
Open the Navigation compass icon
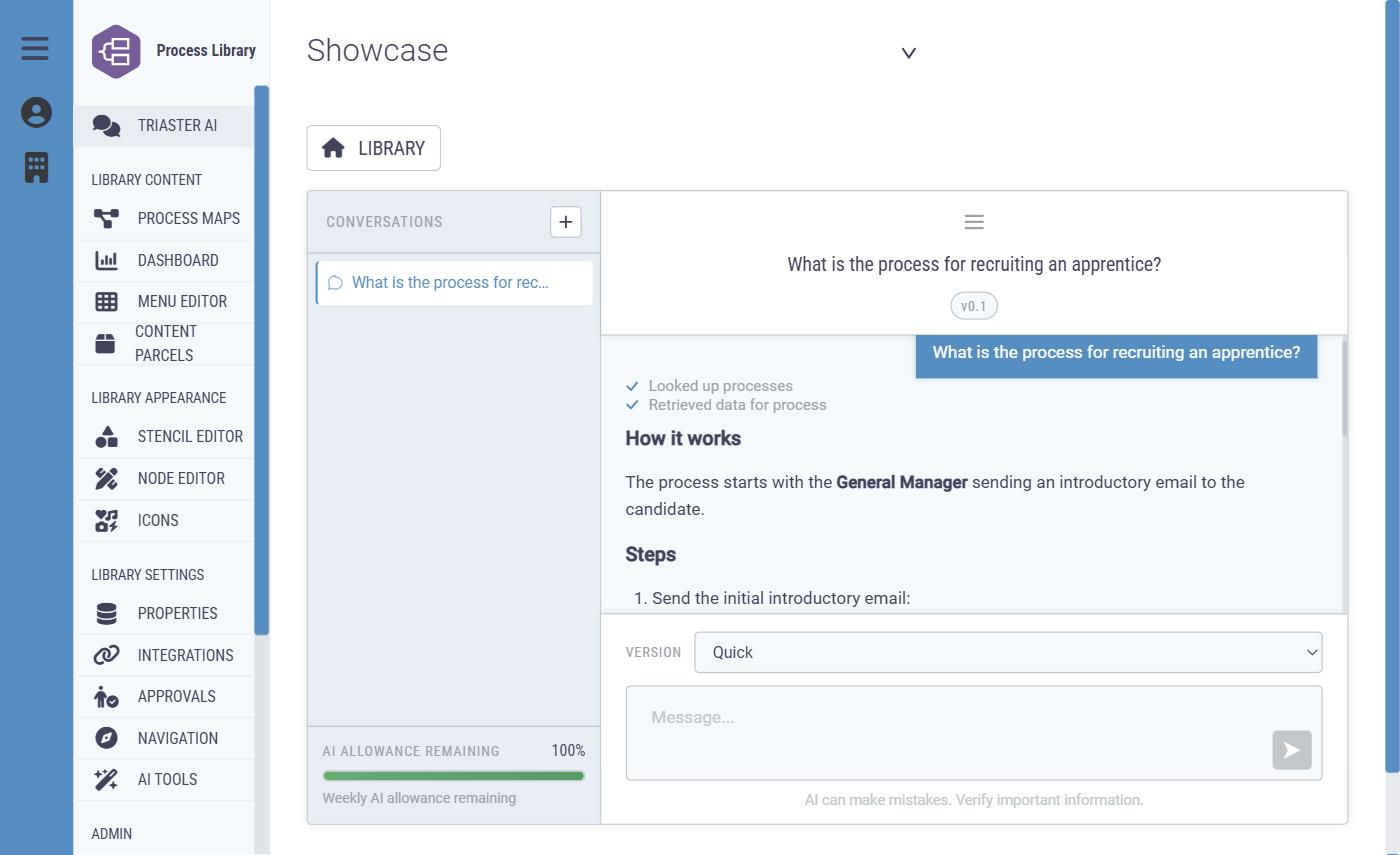click(106, 738)
